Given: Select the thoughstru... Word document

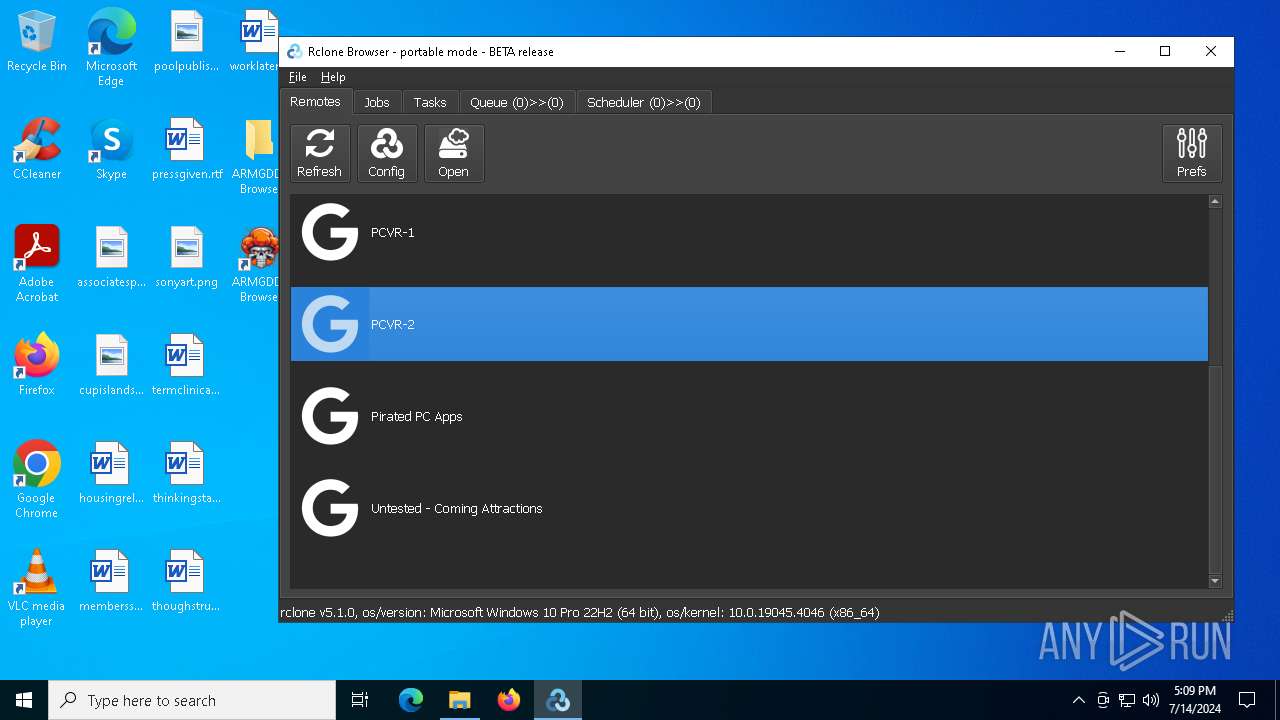Looking at the screenshot, I should click(186, 581).
